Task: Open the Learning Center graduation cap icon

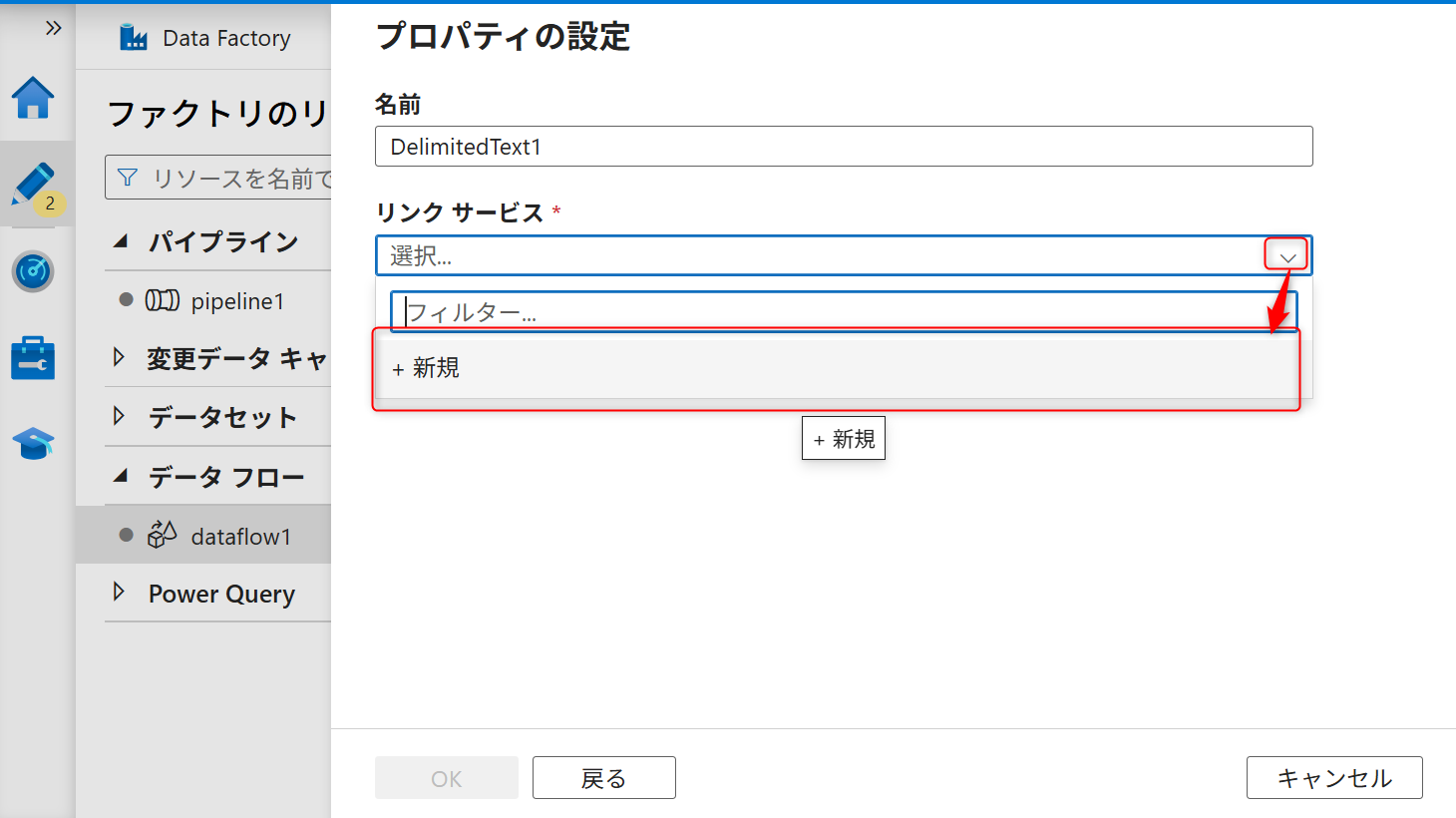Action: point(33,443)
